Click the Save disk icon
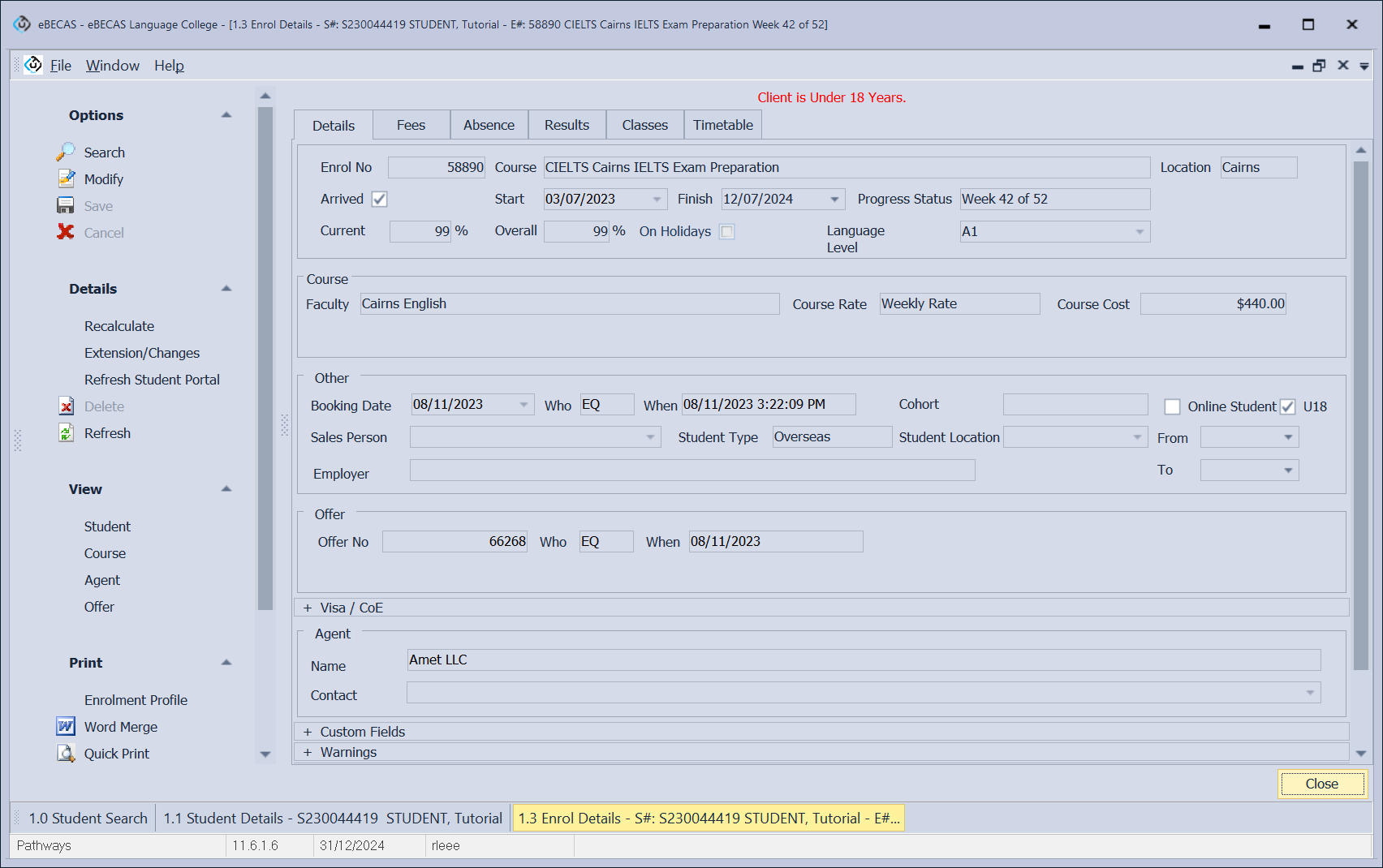The image size is (1383, 868). 65,206
